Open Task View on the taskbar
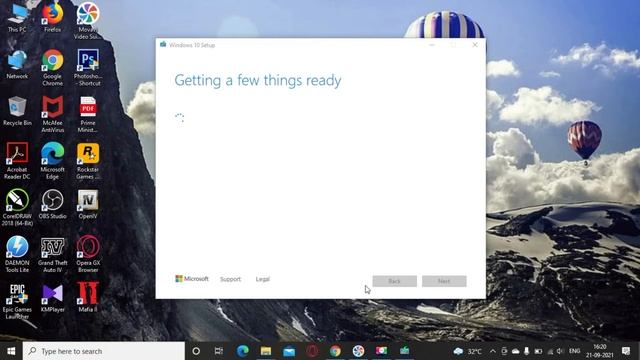The image size is (640, 360). 219,351
